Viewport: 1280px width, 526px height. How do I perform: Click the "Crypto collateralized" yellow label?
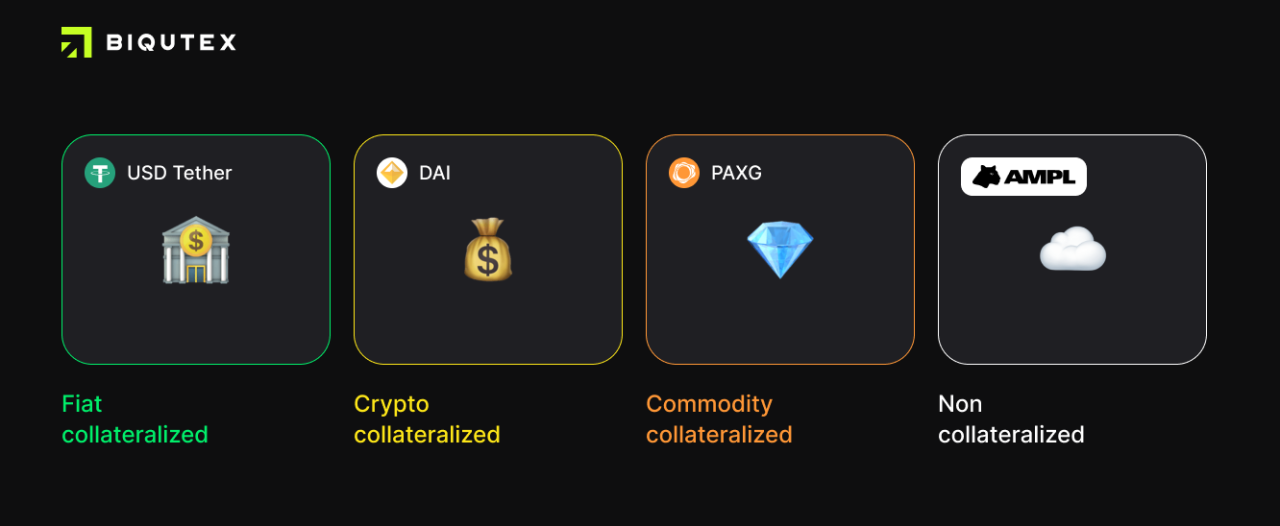click(x=427, y=419)
